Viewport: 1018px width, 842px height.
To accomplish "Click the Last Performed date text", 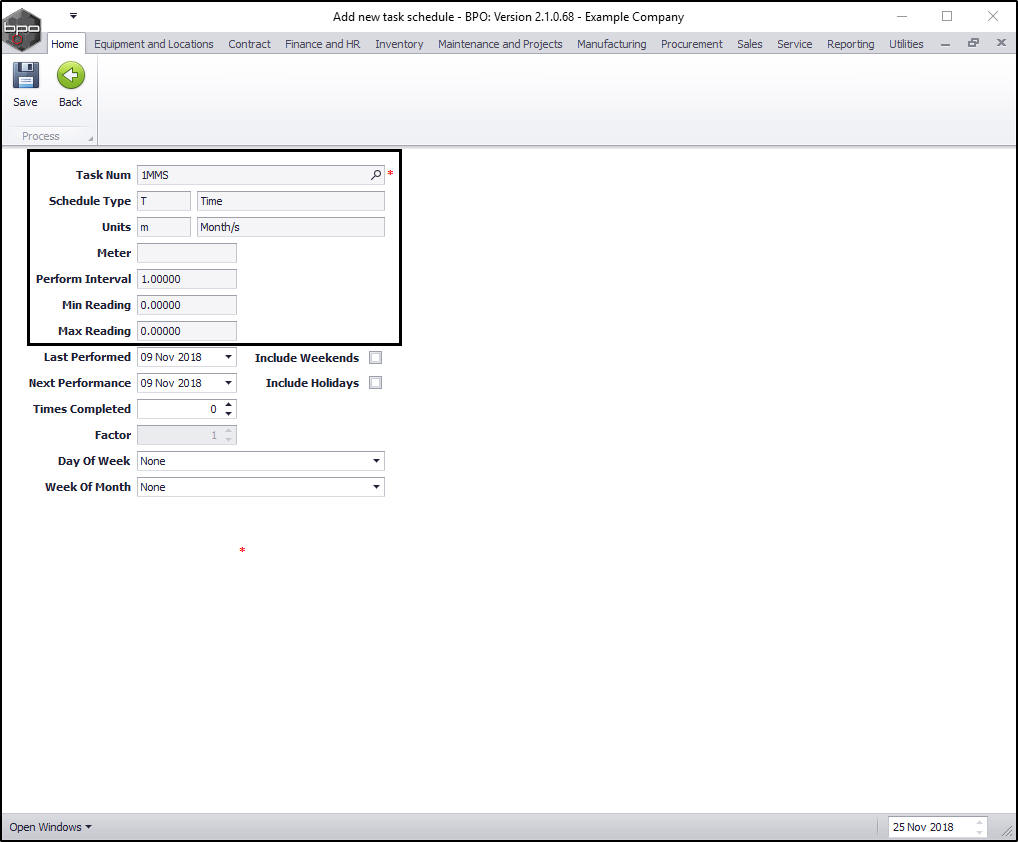I will click(171, 357).
